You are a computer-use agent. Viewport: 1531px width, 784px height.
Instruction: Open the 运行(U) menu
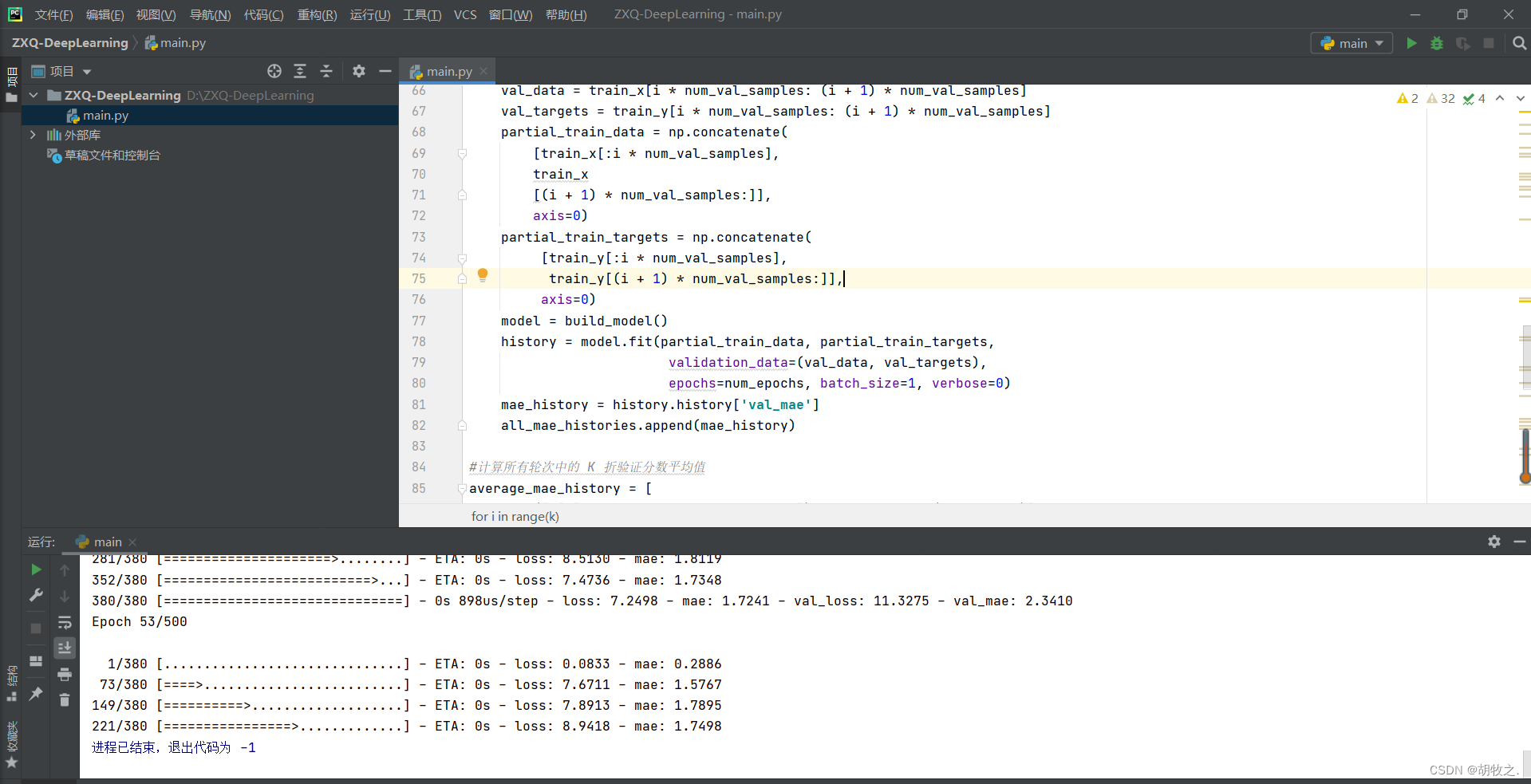(370, 14)
